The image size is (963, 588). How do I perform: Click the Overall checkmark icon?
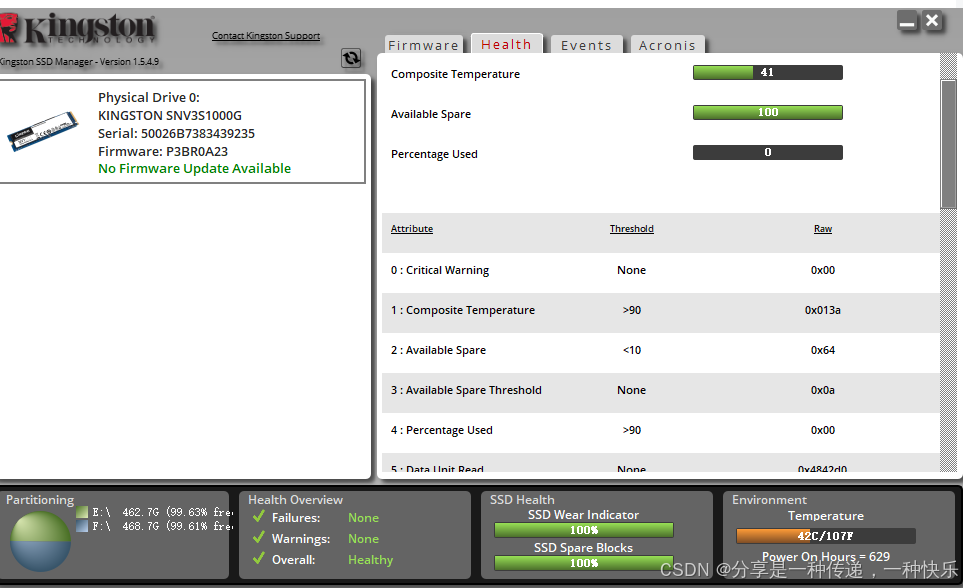pyautogui.click(x=259, y=559)
